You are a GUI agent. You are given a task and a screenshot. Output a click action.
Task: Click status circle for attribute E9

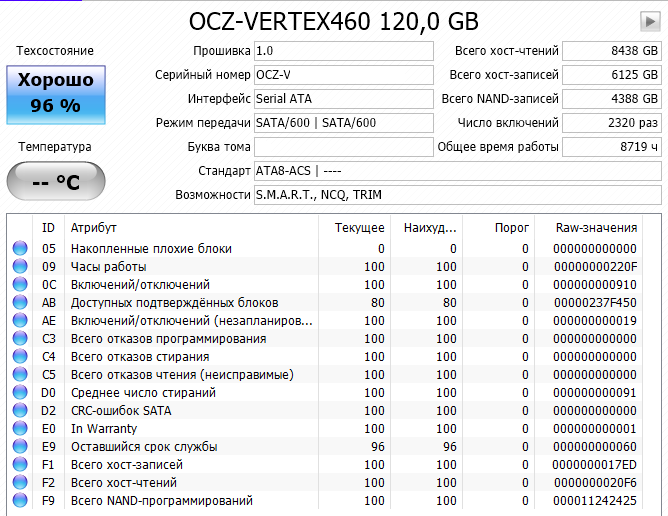tap(20, 446)
